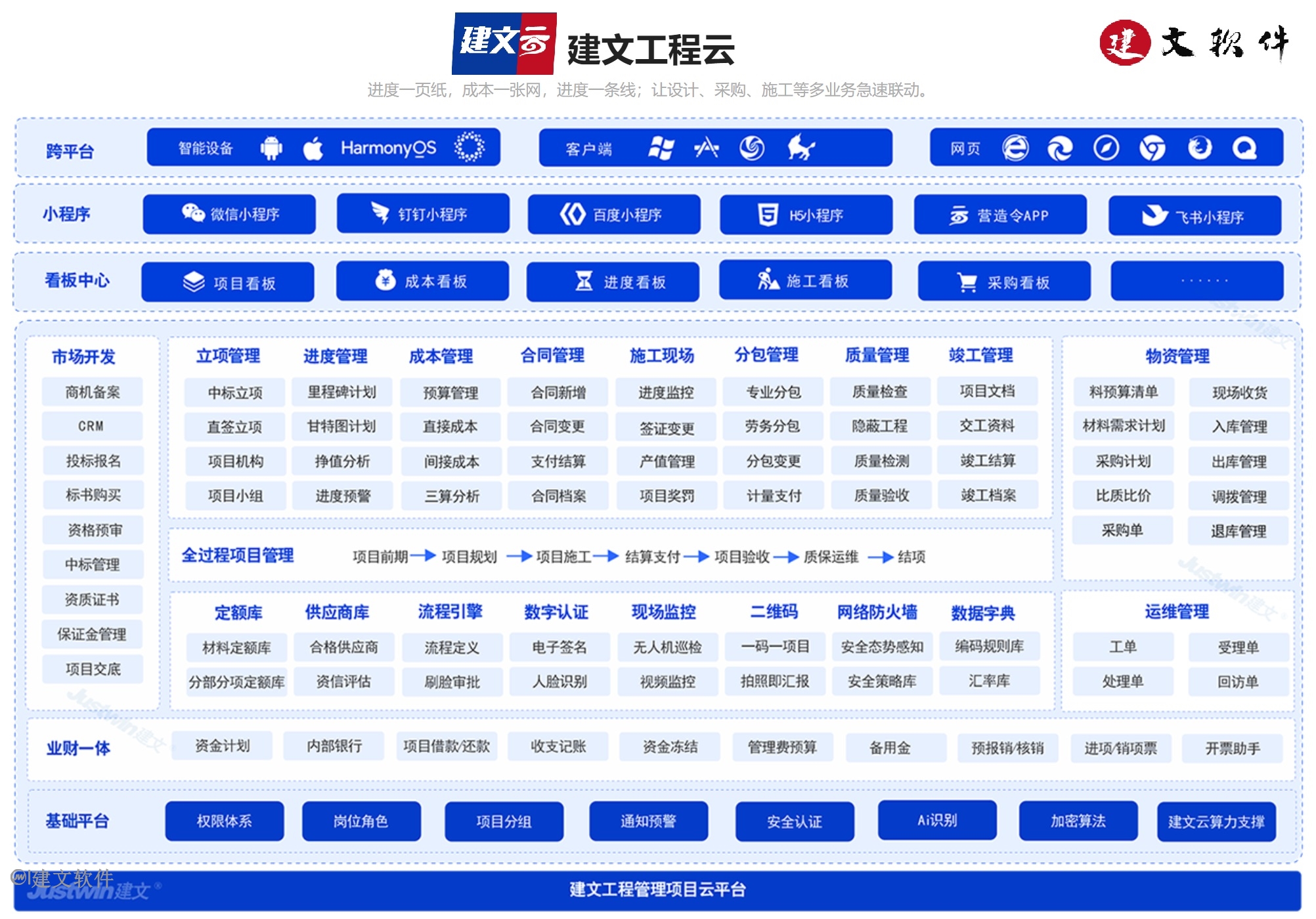
Task: Click the WeChat mini program icon
Action: 193,213
